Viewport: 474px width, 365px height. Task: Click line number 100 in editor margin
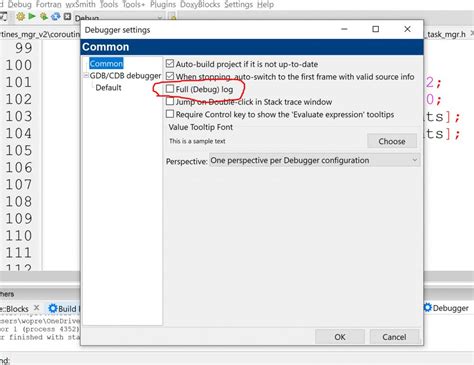coord(19,65)
